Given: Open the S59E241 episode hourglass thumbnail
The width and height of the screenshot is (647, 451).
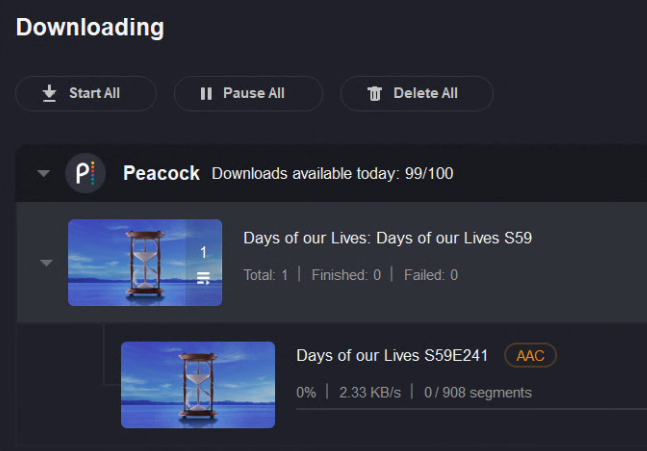Looking at the screenshot, I should pyautogui.click(x=198, y=385).
